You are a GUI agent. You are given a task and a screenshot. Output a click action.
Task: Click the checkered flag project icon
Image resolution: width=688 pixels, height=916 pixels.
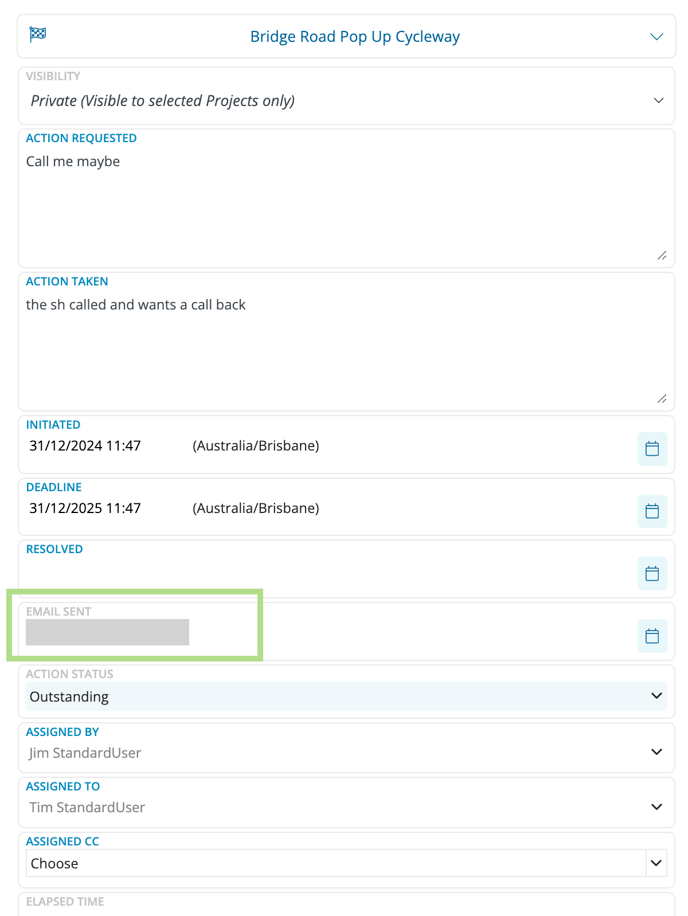(x=38, y=34)
